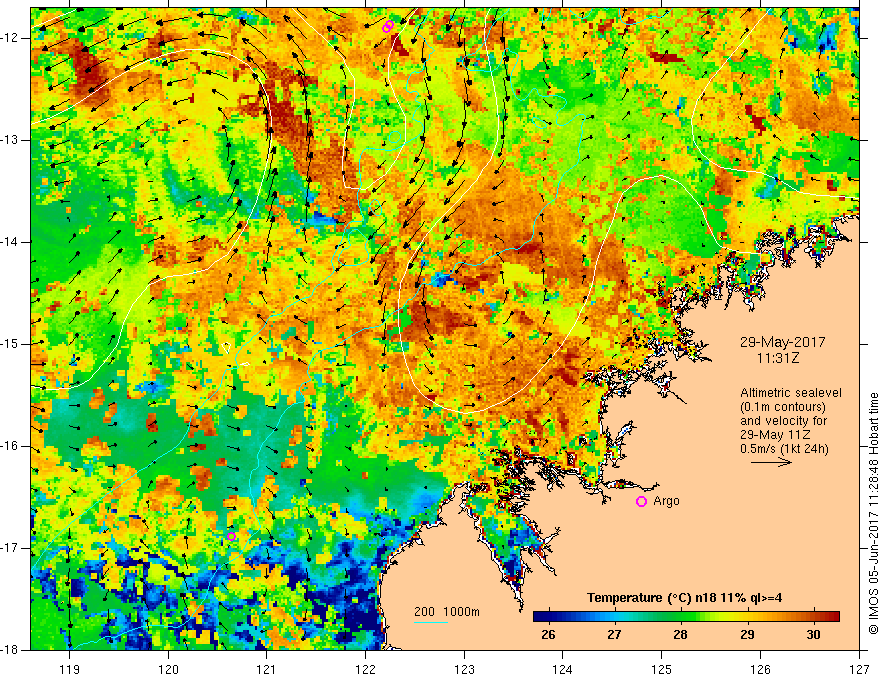Click the Argo float marker near the top edge
This screenshot has height=680, width=880.
click(388, 27)
